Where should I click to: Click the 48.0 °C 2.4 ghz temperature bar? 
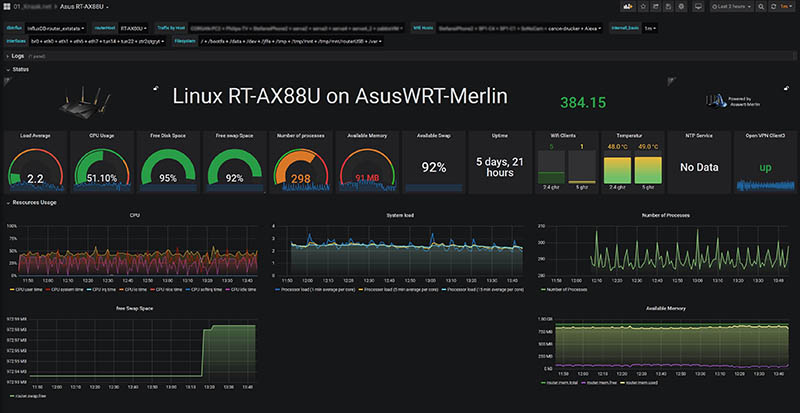click(x=616, y=170)
